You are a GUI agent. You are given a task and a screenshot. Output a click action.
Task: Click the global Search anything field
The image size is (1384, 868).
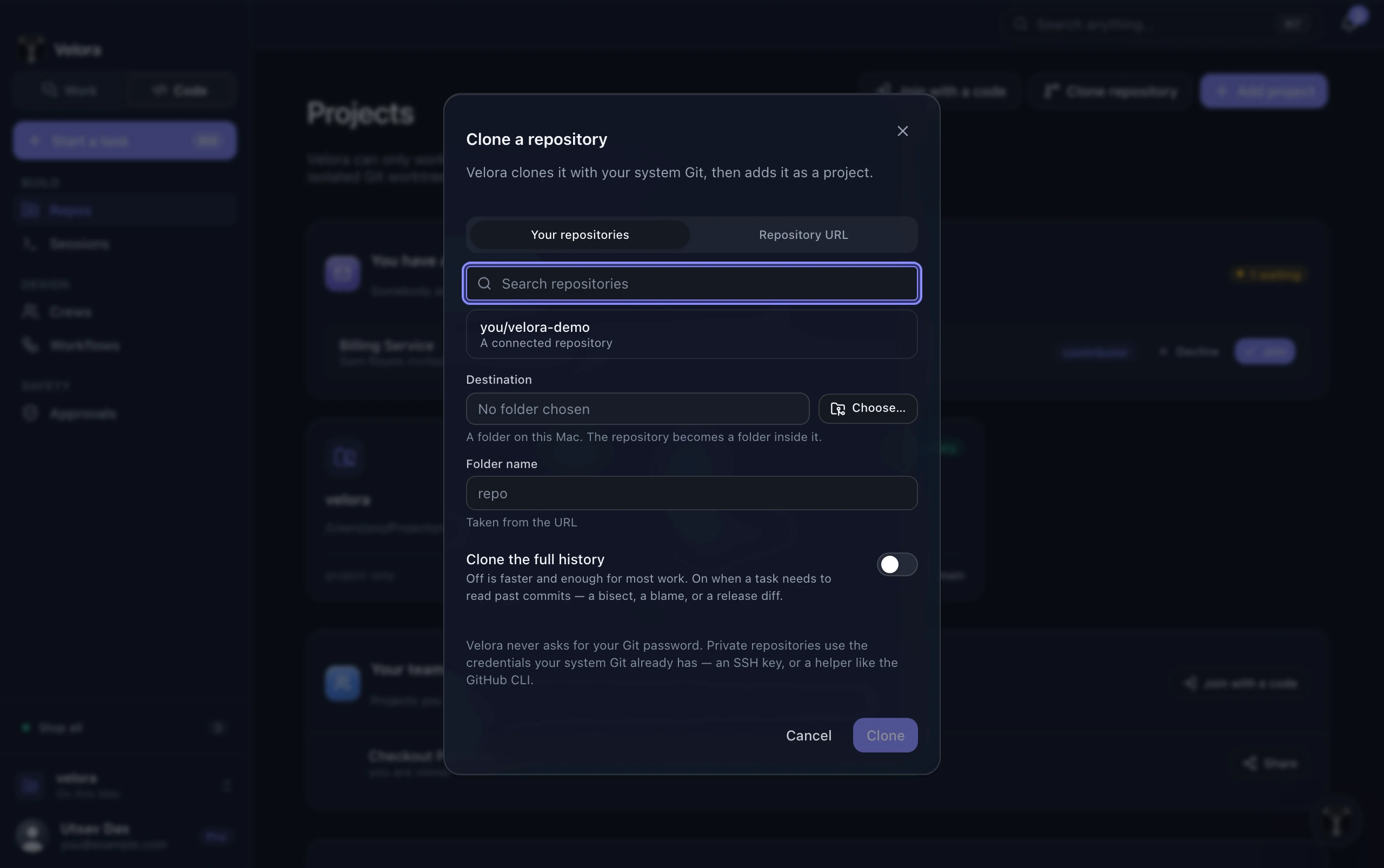click(1160, 24)
